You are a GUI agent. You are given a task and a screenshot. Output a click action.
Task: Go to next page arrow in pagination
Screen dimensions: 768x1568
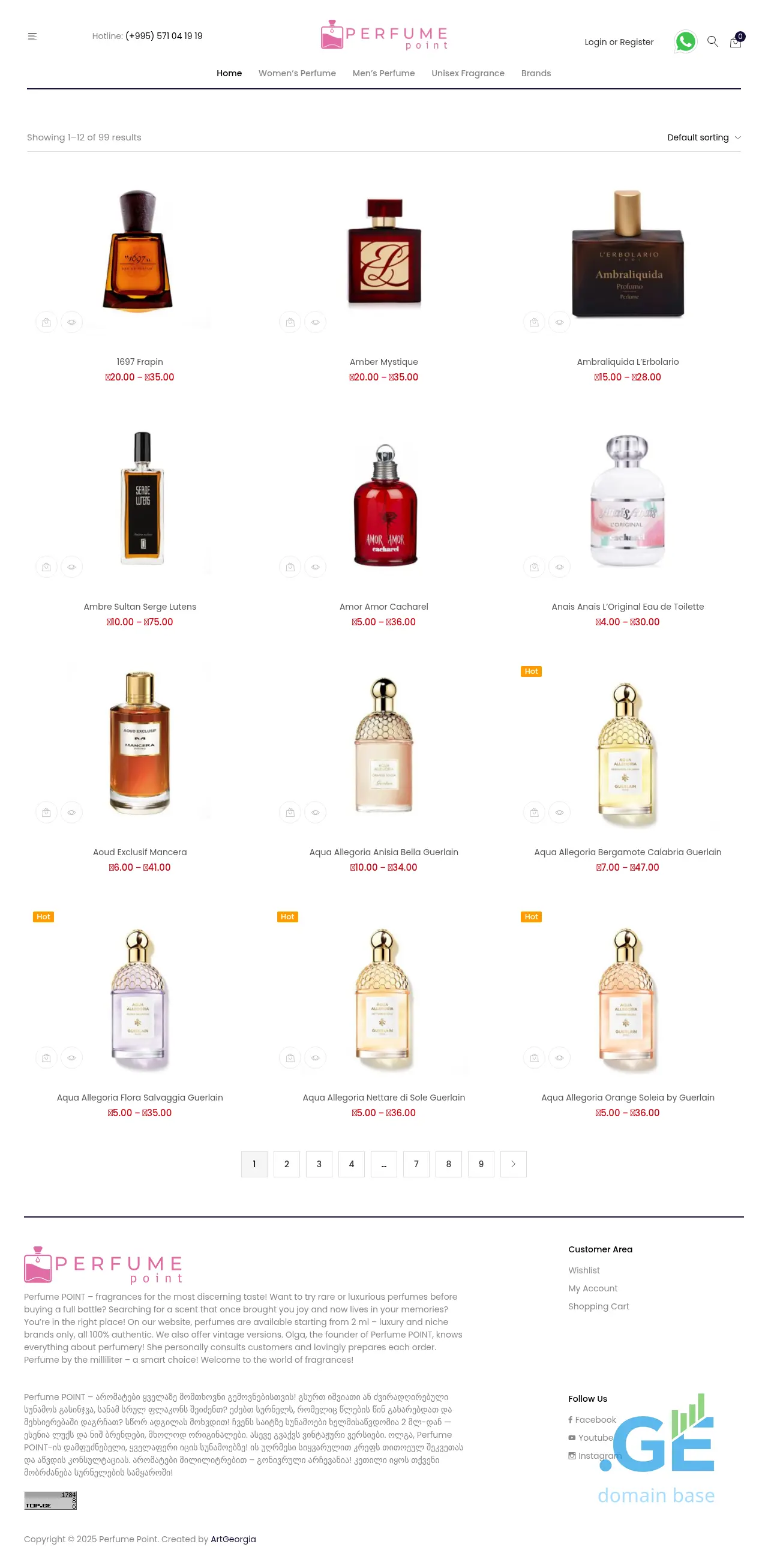pos(513,1164)
